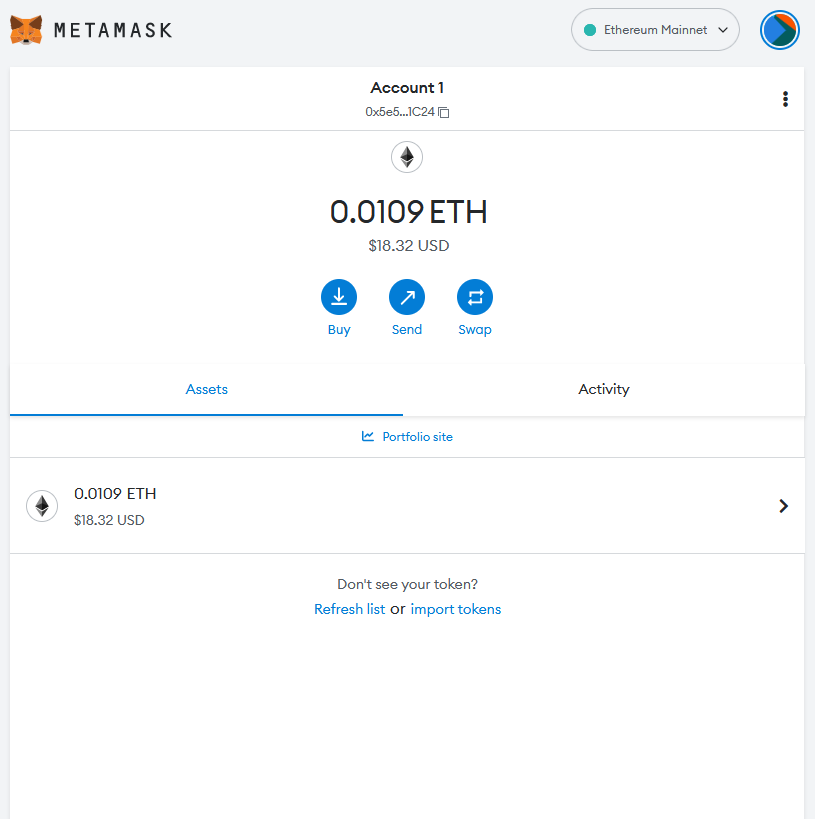Copy the account address 0x5e5...1C24
This screenshot has width=815, height=819.
pos(444,112)
